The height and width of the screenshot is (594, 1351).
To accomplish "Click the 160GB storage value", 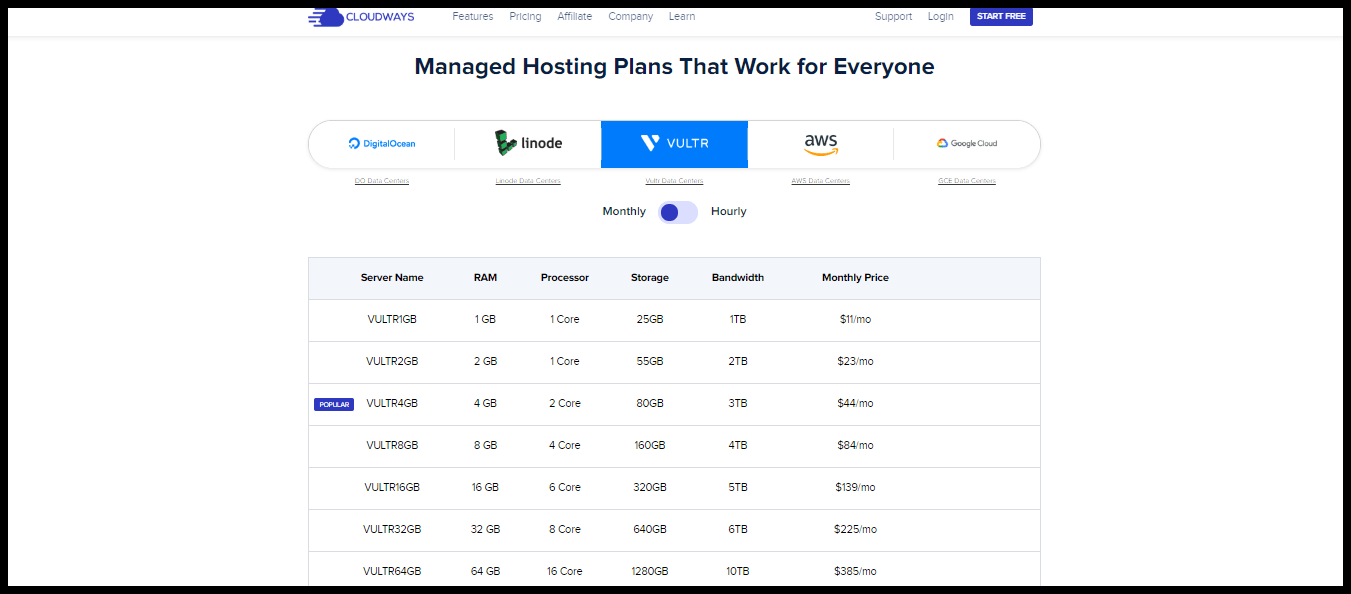I will click(x=650, y=446).
